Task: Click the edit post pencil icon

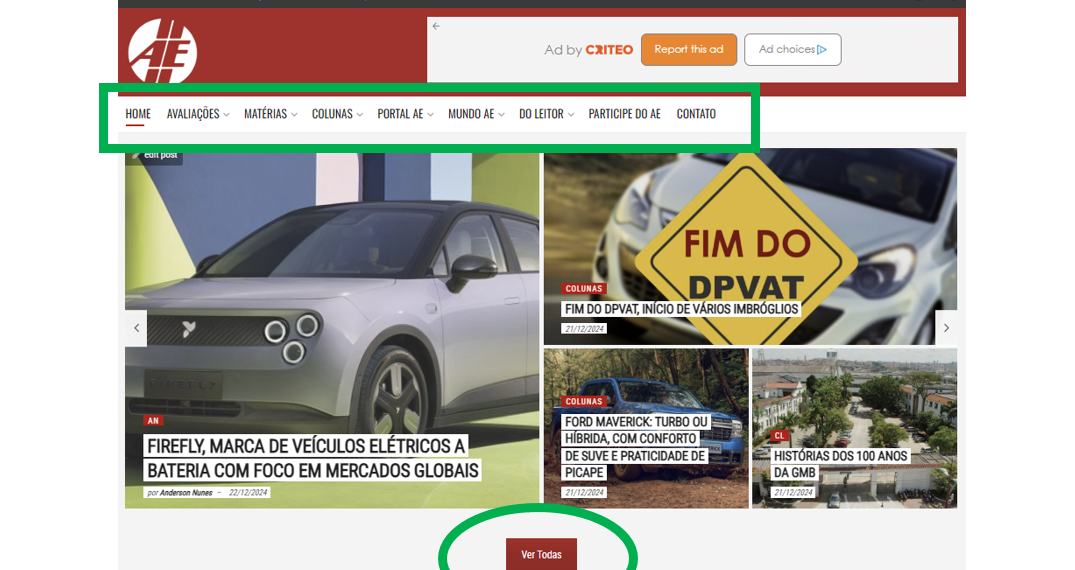Action: pyautogui.click(x=137, y=155)
